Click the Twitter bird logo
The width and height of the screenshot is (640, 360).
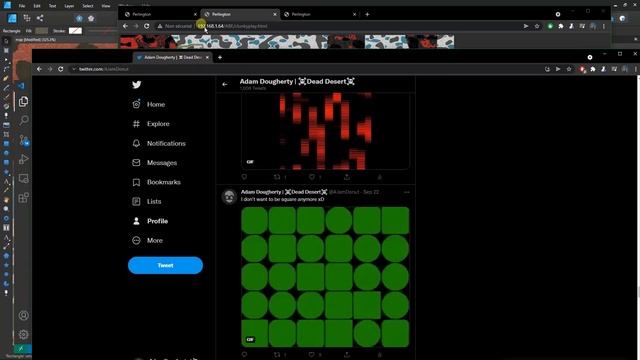tap(137, 84)
